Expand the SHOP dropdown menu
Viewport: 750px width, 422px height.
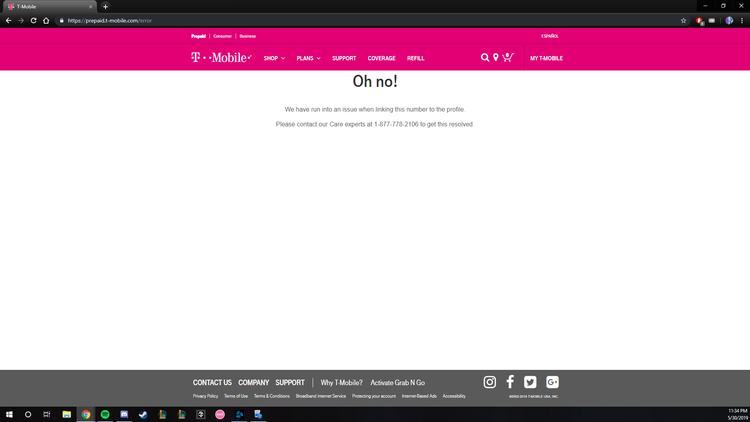[274, 58]
